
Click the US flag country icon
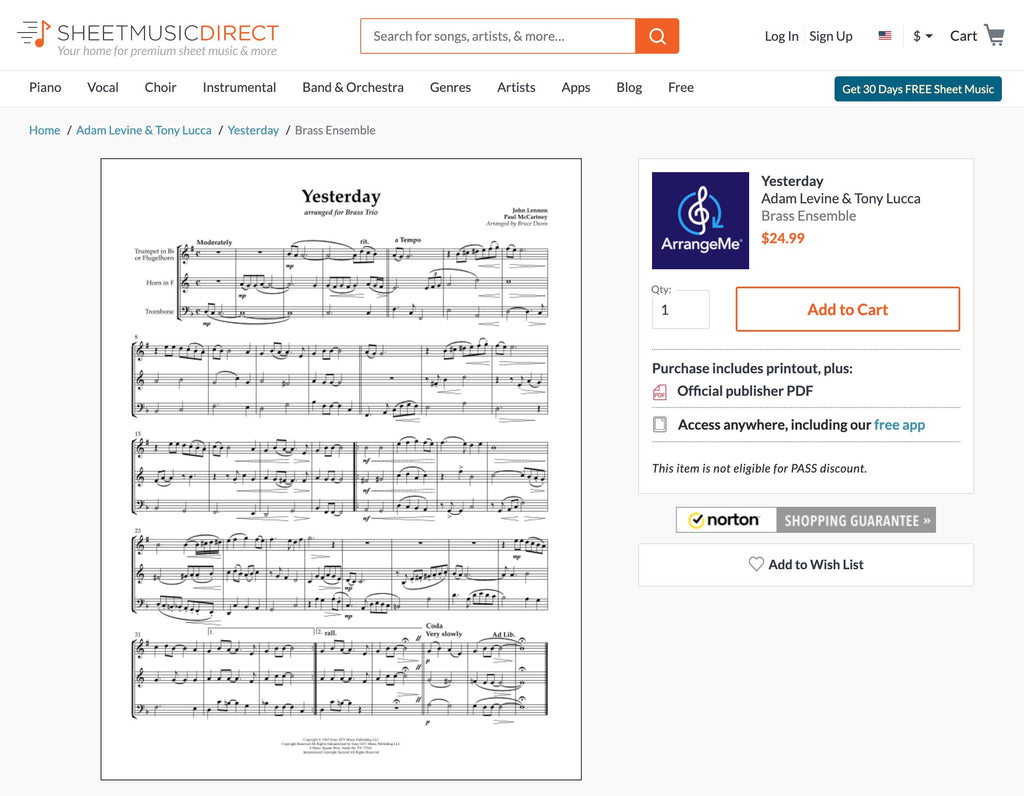coord(885,36)
